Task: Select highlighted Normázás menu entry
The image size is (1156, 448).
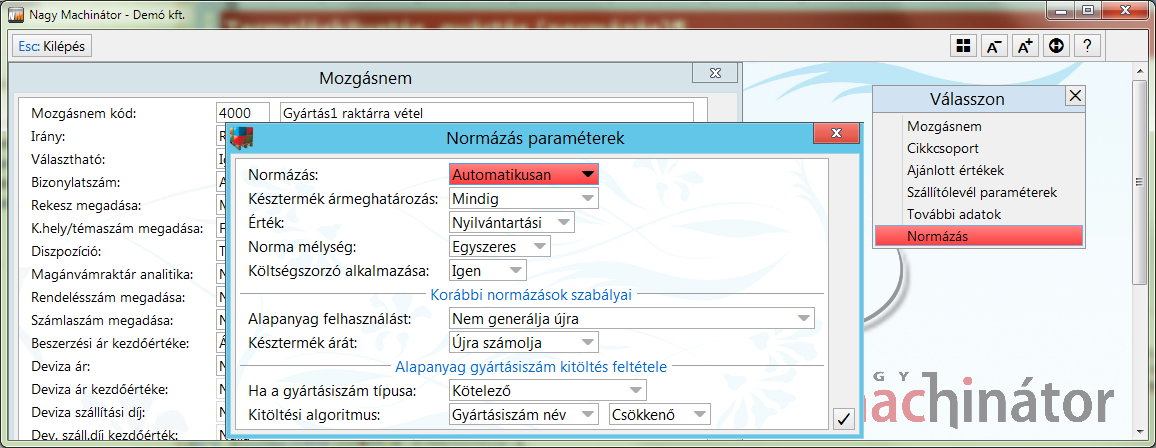Action: [x=978, y=237]
